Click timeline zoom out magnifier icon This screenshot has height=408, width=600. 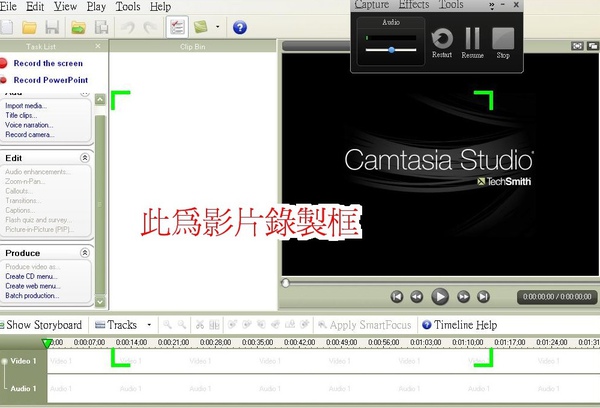point(182,325)
